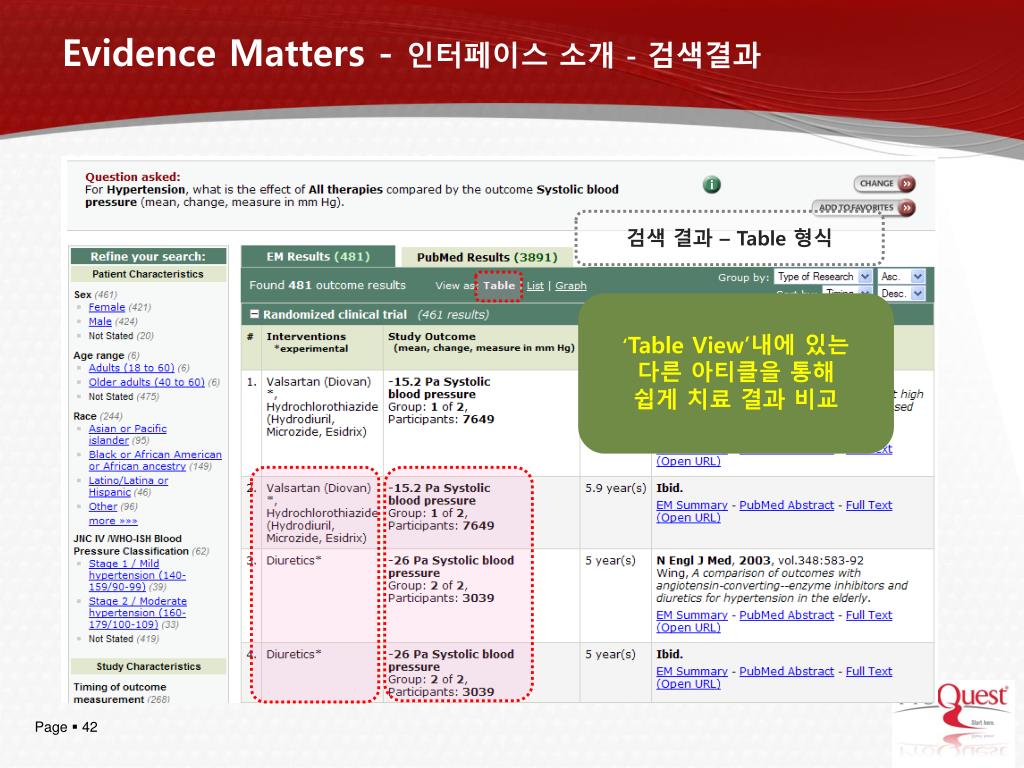Open the PubMed Results (3891) tab

(487, 257)
